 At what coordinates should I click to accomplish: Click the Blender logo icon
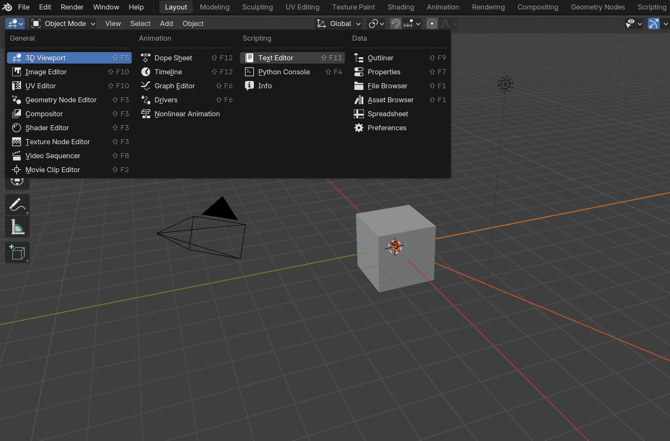coord(8,7)
